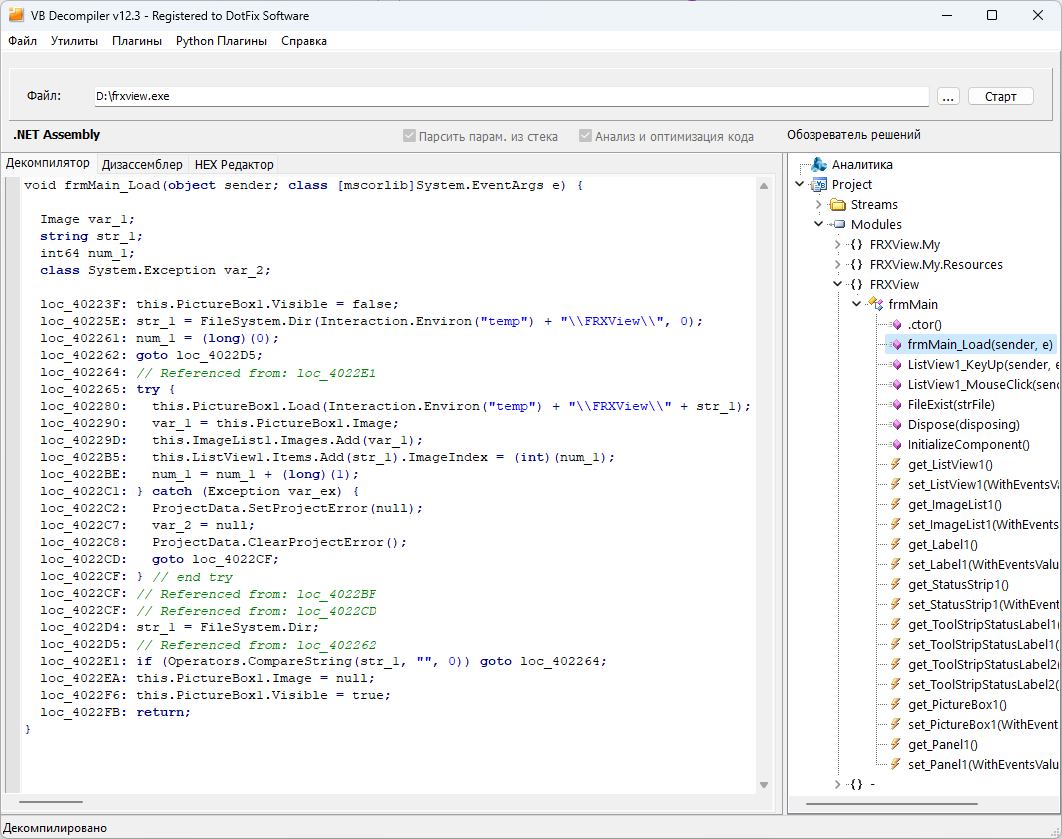Viewport: 1062px width, 839px height.
Task: Click the Аналитика tree icon
Action: coord(820,165)
